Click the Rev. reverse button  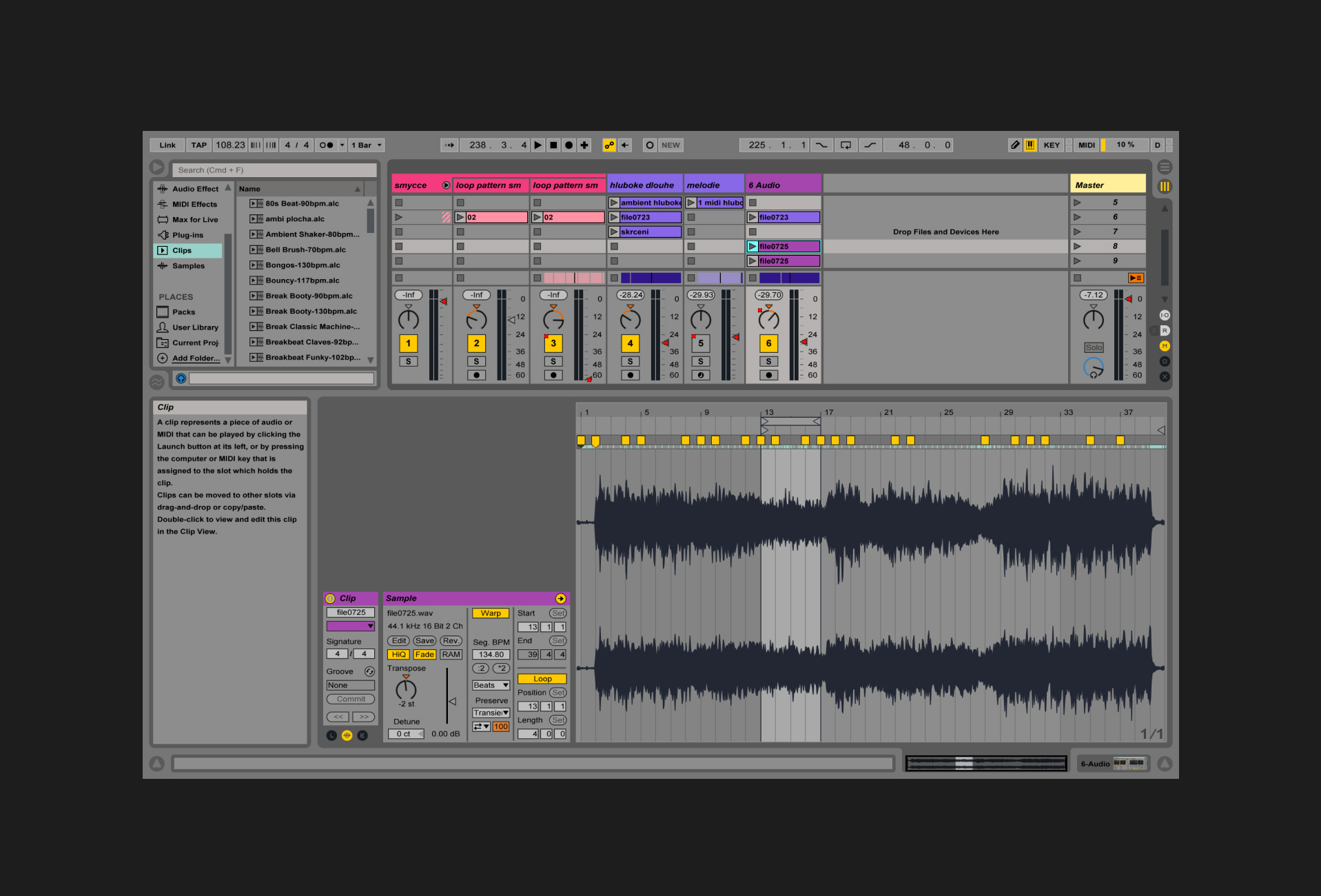(x=451, y=641)
